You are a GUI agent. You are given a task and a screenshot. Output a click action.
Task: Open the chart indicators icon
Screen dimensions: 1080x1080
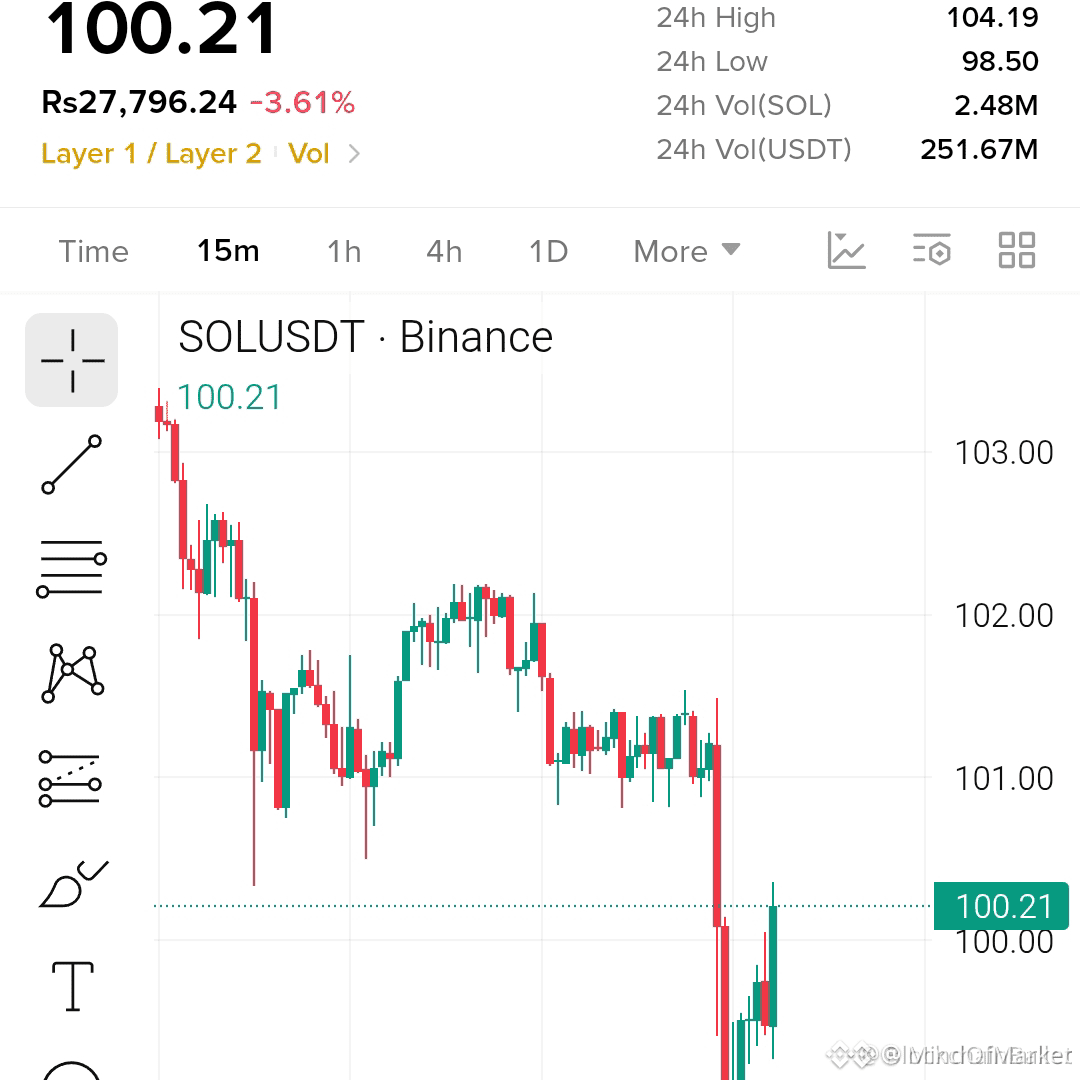point(846,250)
